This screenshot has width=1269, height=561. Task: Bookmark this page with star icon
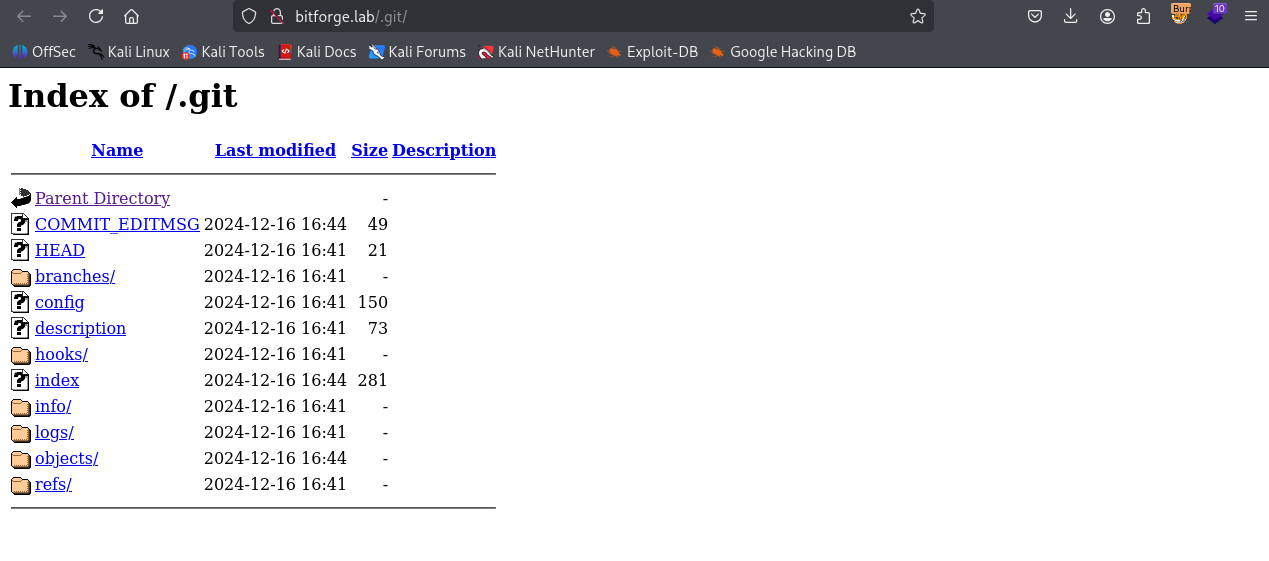click(x=917, y=16)
